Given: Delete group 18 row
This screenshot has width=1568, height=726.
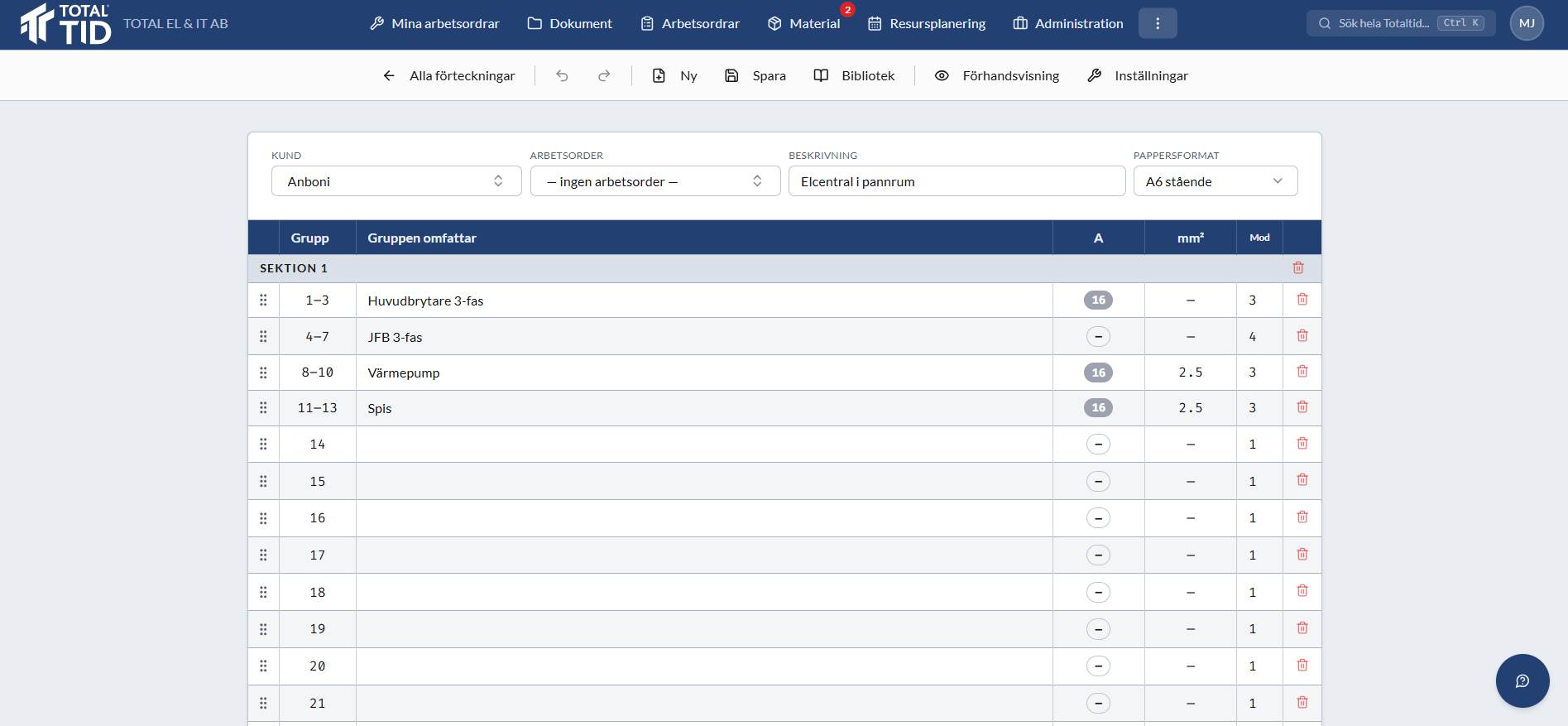Looking at the screenshot, I should click(x=1302, y=590).
